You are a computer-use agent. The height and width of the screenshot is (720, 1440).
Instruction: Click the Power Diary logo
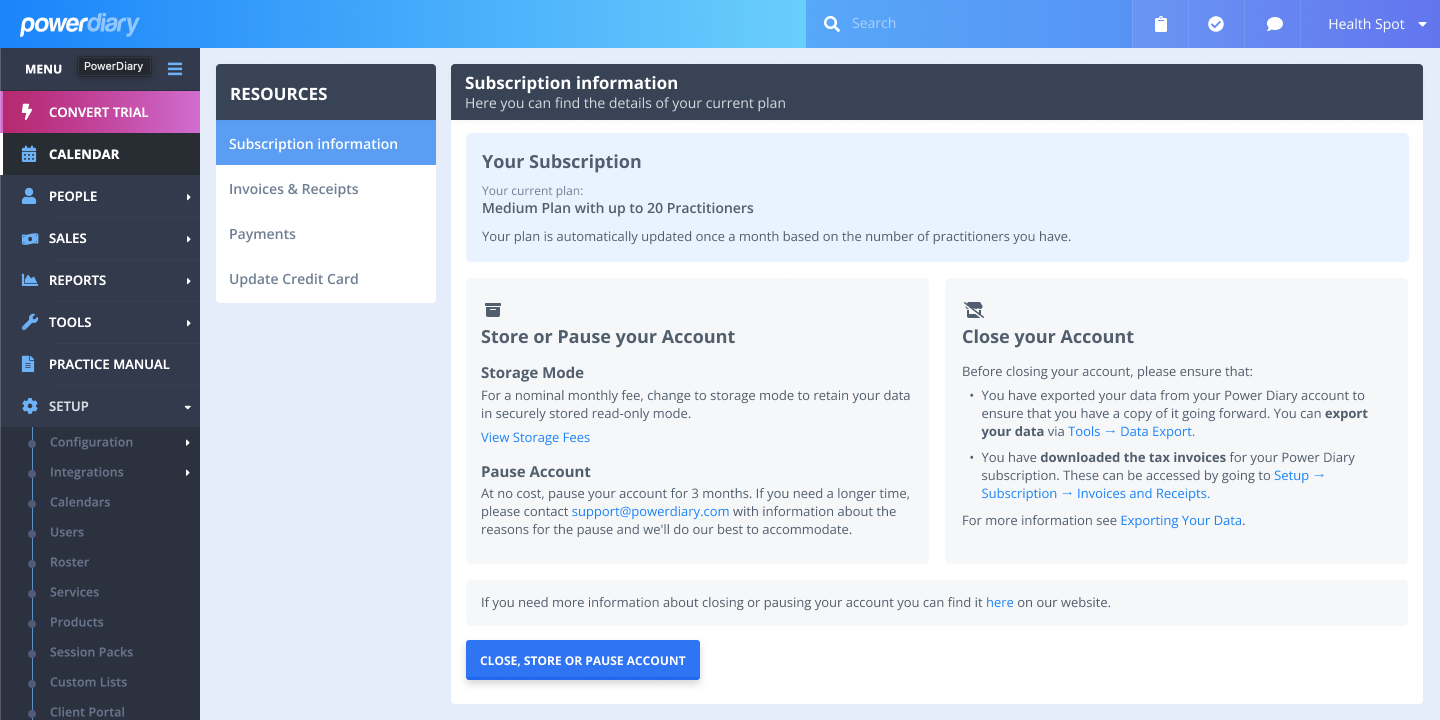pyautogui.click(x=80, y=24)
